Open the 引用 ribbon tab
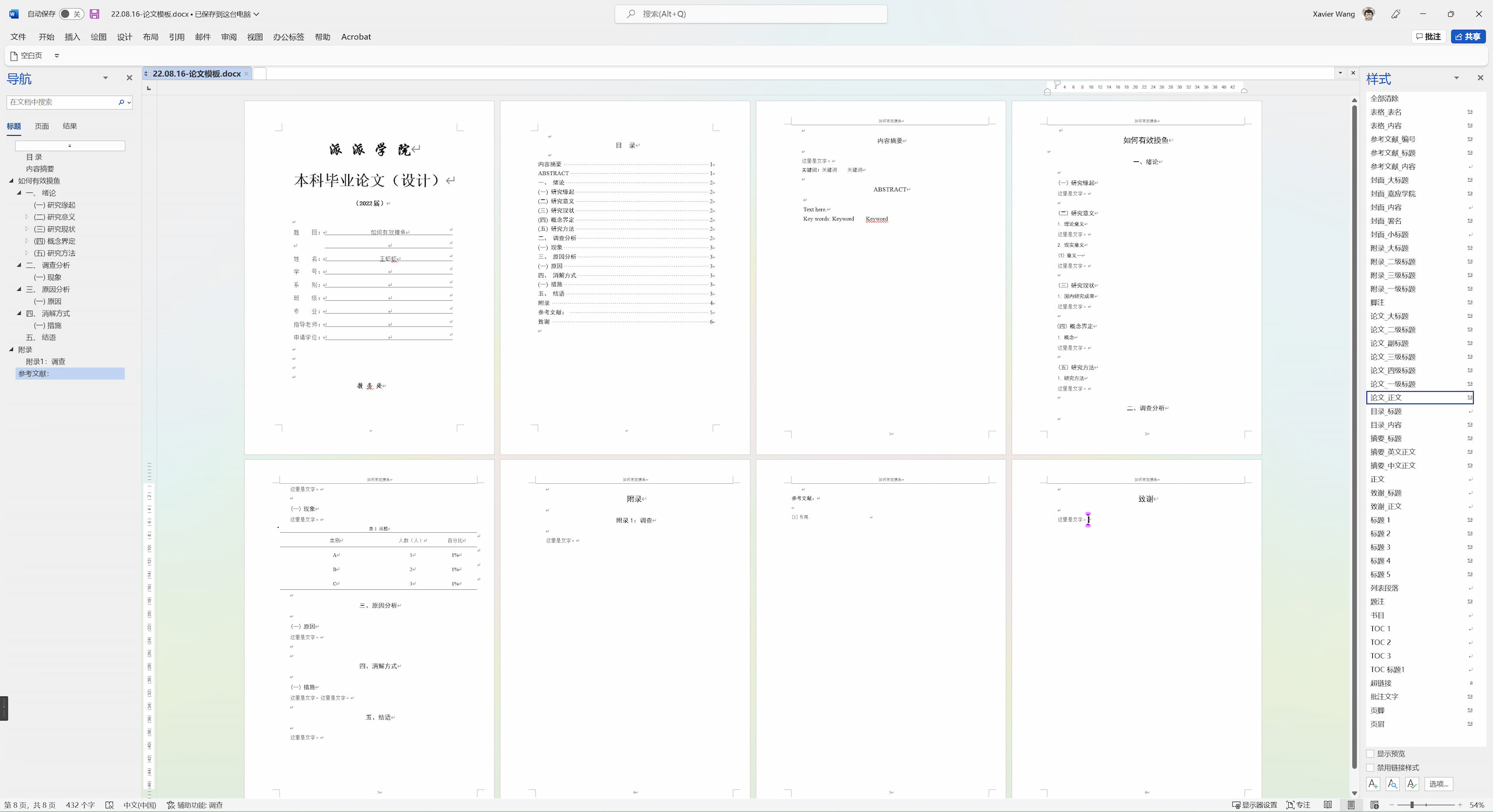The width and height of the screenshot is (1493, 812). [x=176, y=37]
